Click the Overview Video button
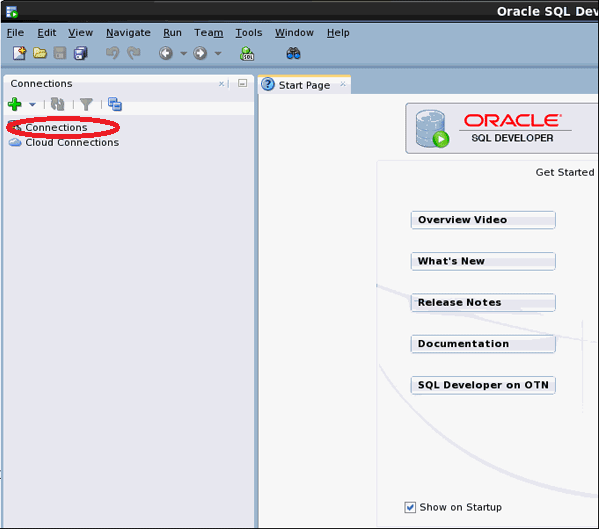599x529 pixels. click(483, 220)
